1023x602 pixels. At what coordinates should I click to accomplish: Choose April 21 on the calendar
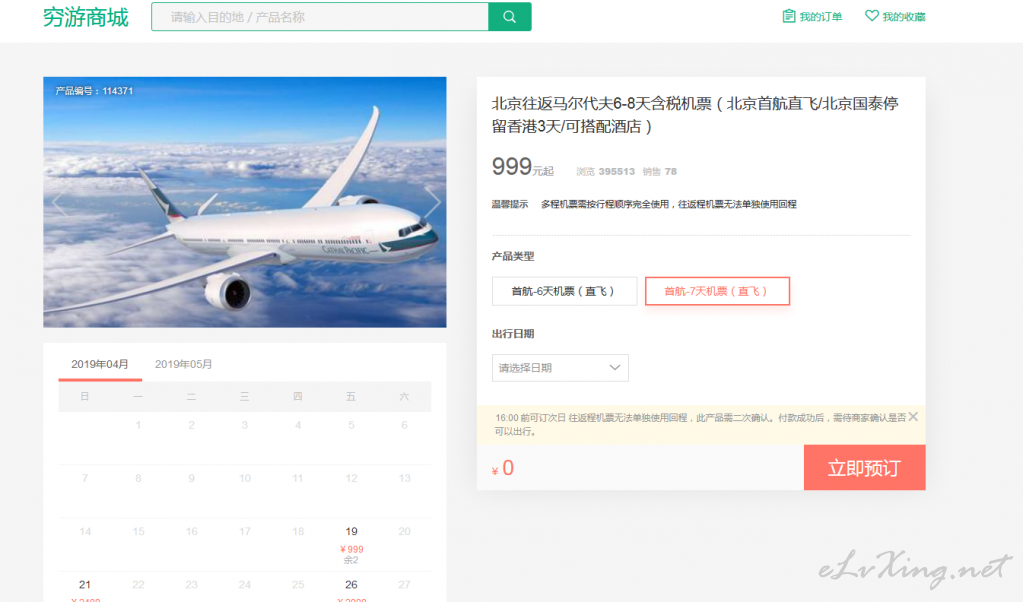coord(85,585)
